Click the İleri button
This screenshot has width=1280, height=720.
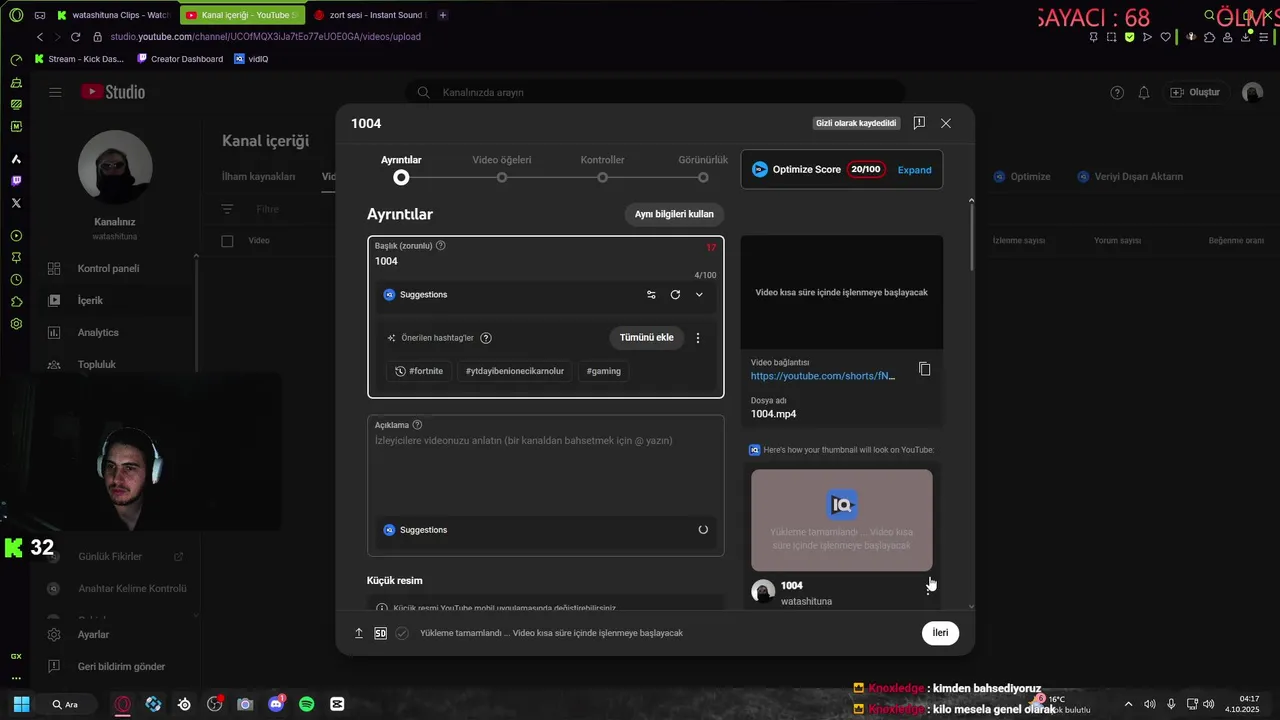(940, 633)
